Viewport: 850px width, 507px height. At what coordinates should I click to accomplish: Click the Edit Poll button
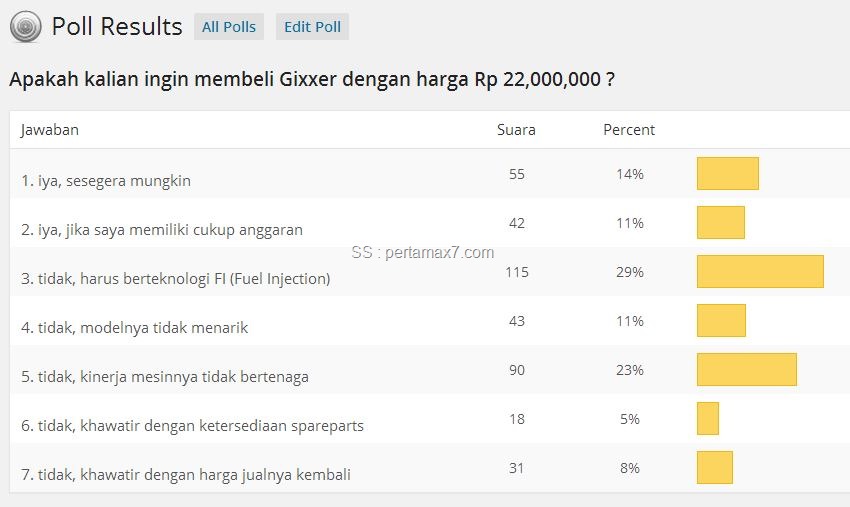[312, 27]
